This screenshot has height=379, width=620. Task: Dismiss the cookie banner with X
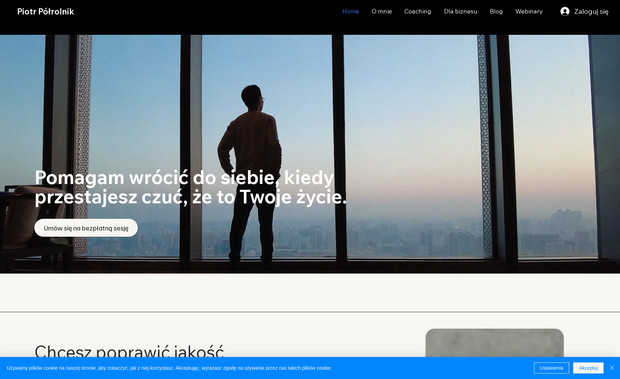click(612, 368)
